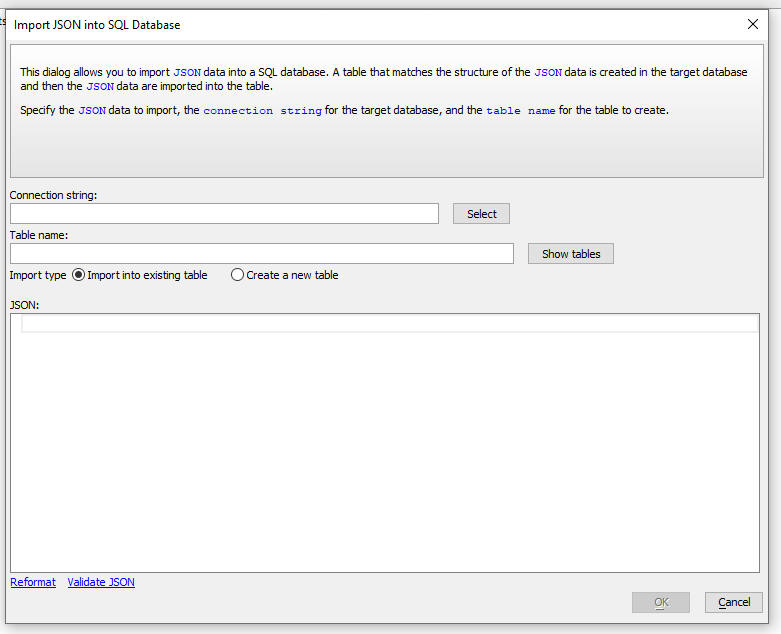Click the greyed-out OK button
This screenshot has height=634, width=781.
660,602
